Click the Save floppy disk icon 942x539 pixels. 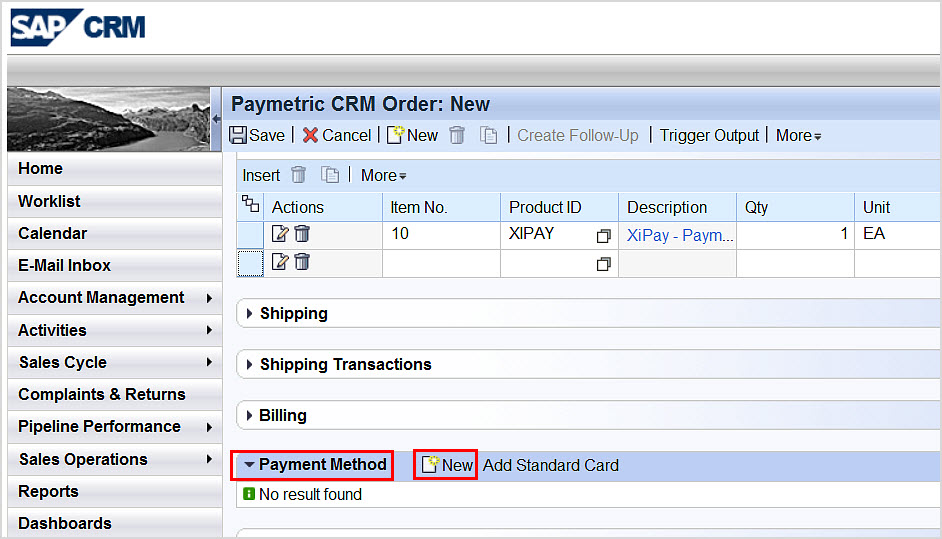tap(238, 135)
